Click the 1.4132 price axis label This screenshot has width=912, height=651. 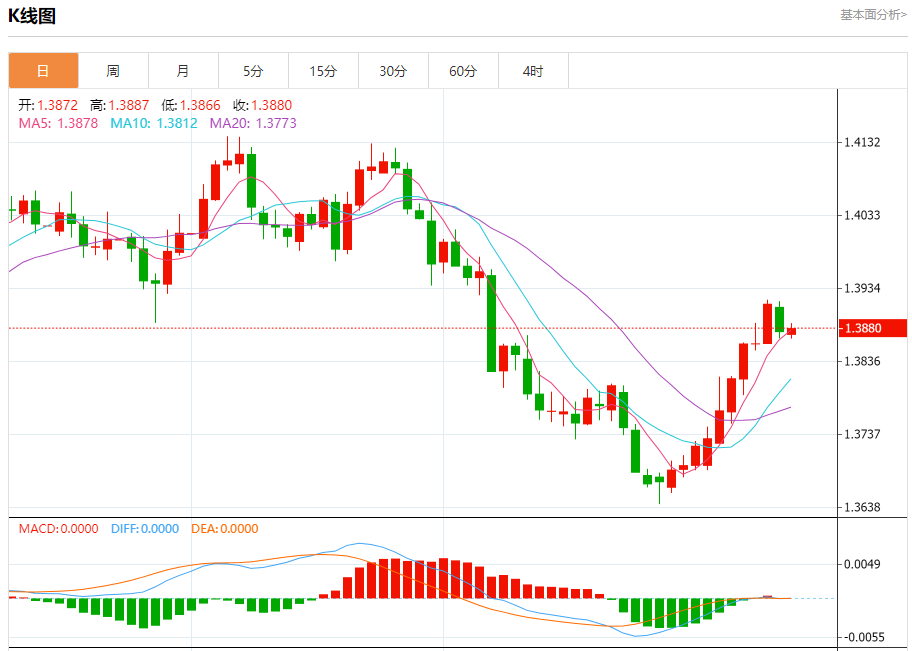861,142
